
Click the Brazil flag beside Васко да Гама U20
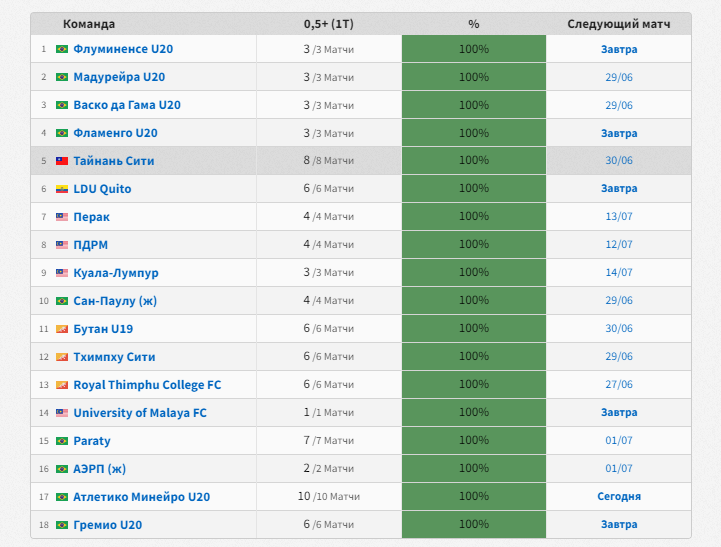click(x=62, y=105)
